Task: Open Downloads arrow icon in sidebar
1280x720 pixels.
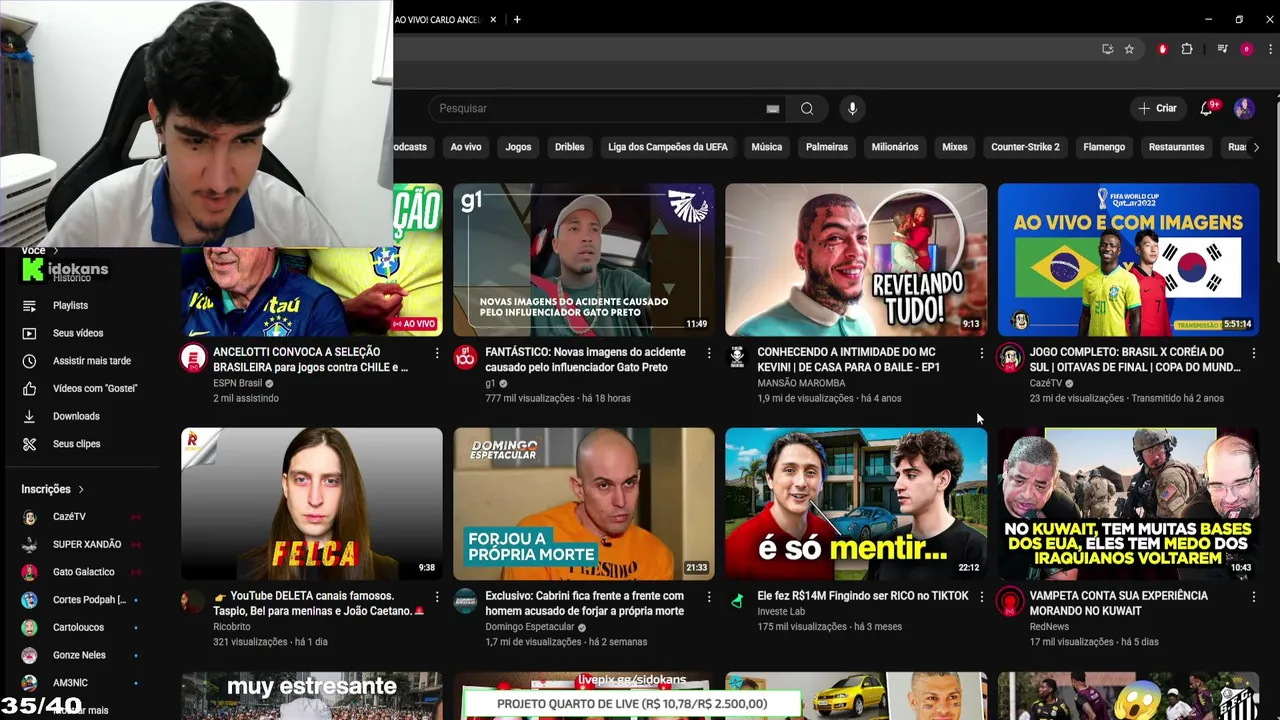Action: [29, 416]
